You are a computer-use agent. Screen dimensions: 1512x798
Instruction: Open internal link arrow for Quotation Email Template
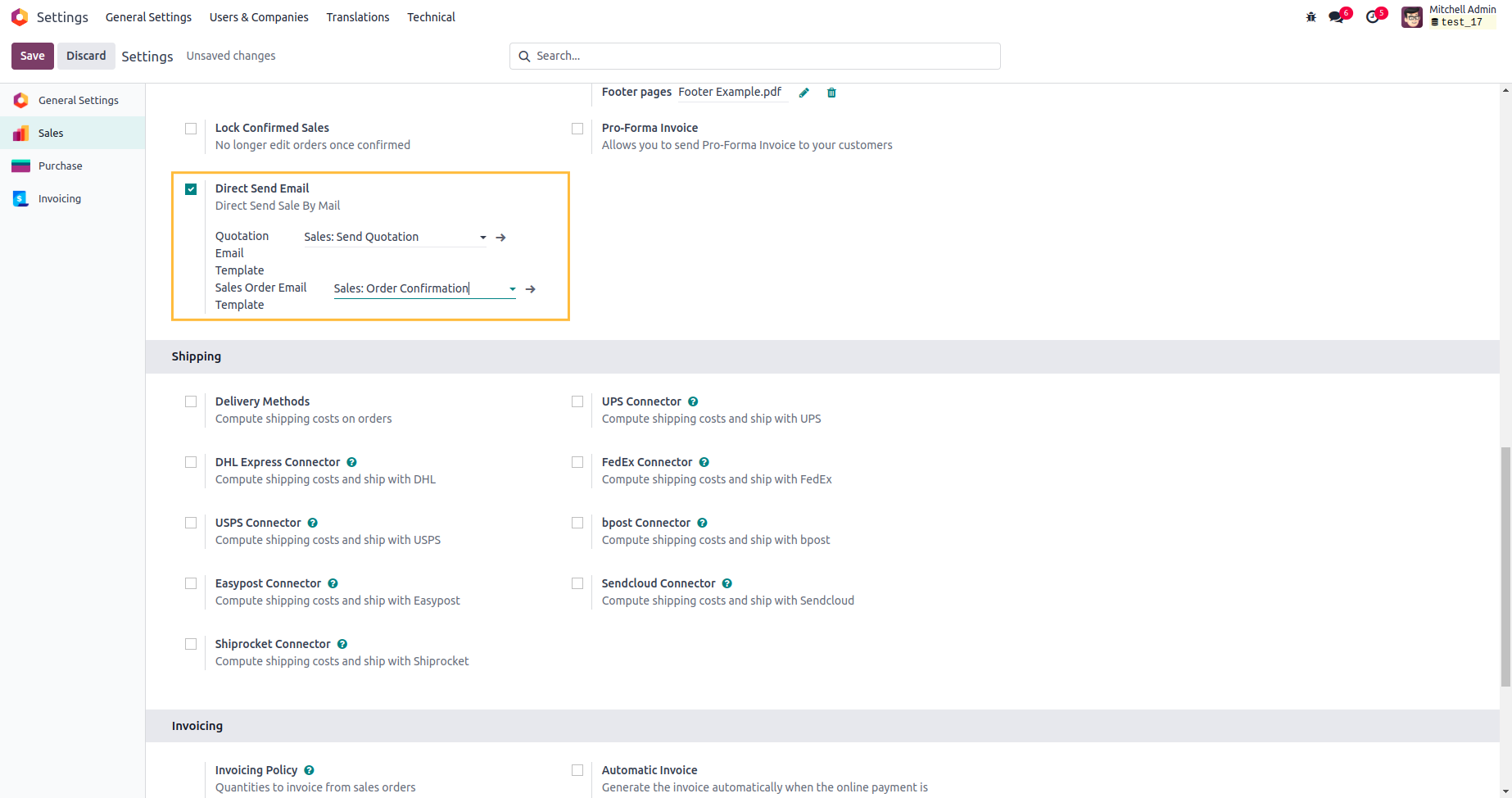click(501, 238)
